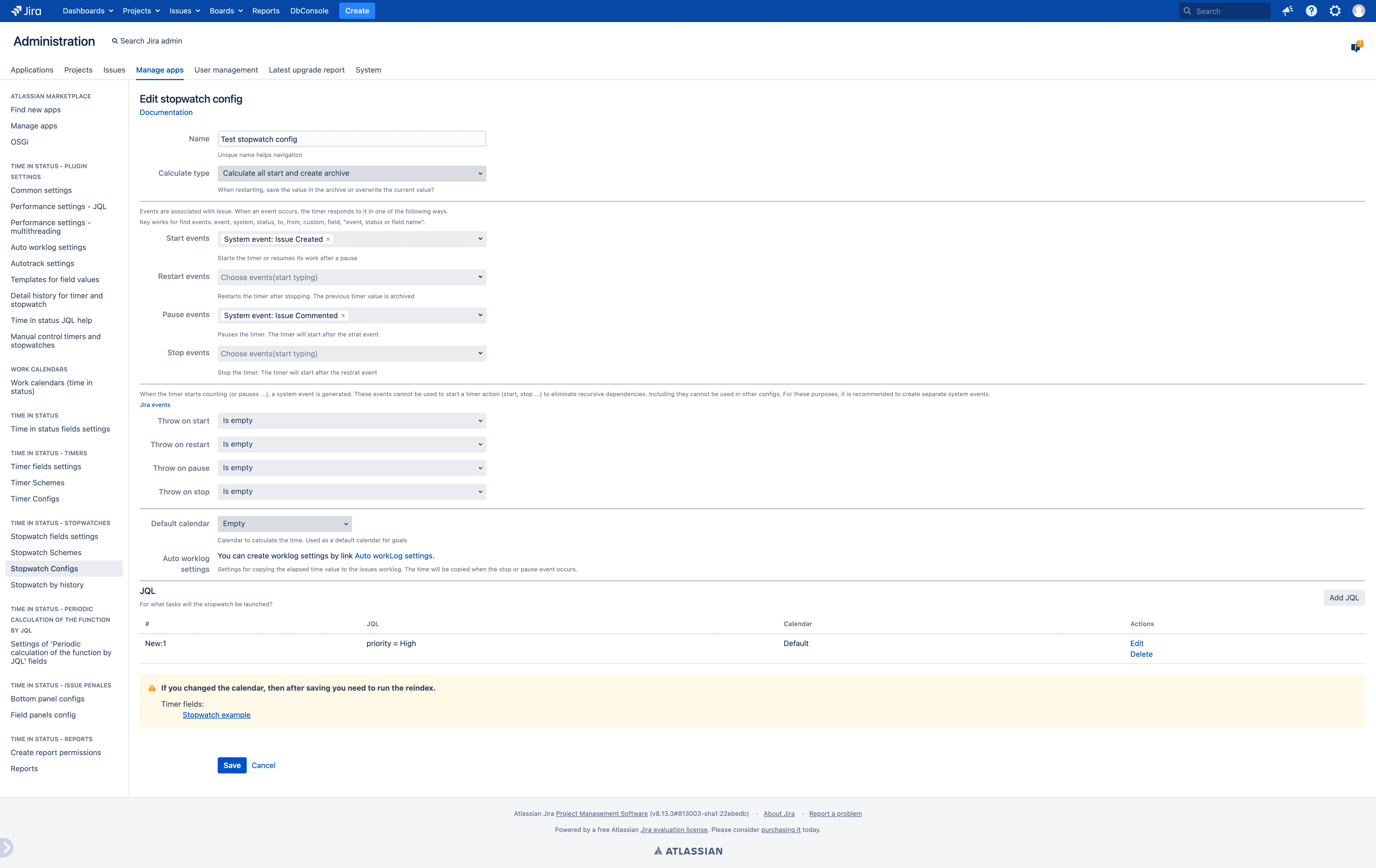
Task: Click the magnifier in top search box
Action: click(1187, 11)
